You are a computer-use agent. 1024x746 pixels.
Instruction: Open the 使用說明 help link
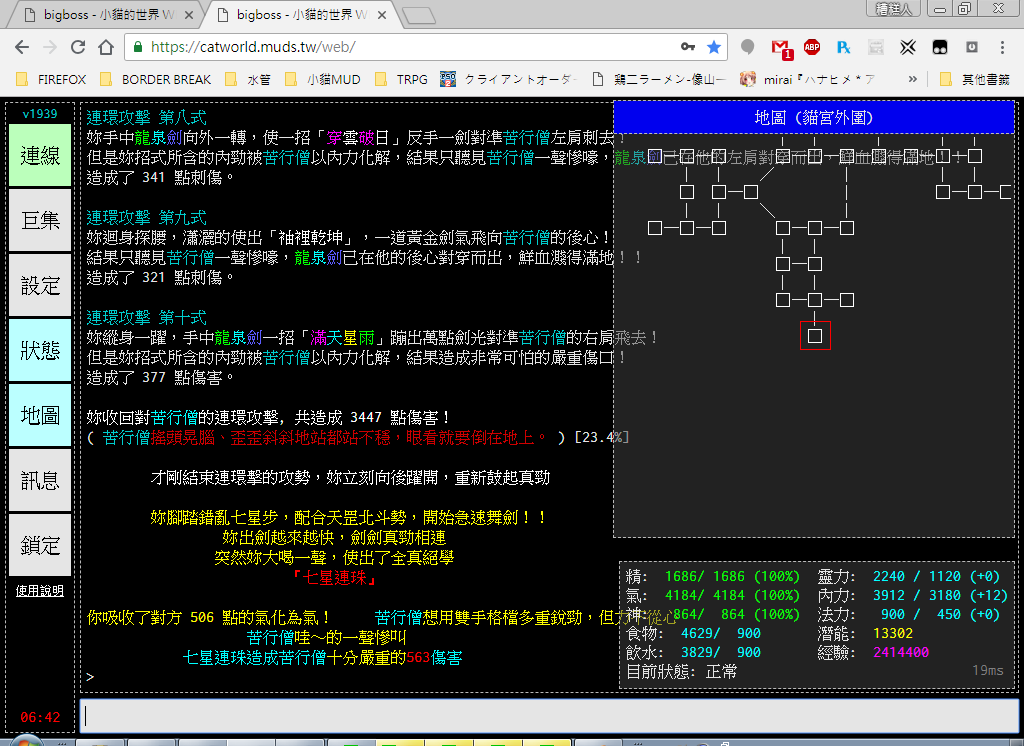click(40, 591)
